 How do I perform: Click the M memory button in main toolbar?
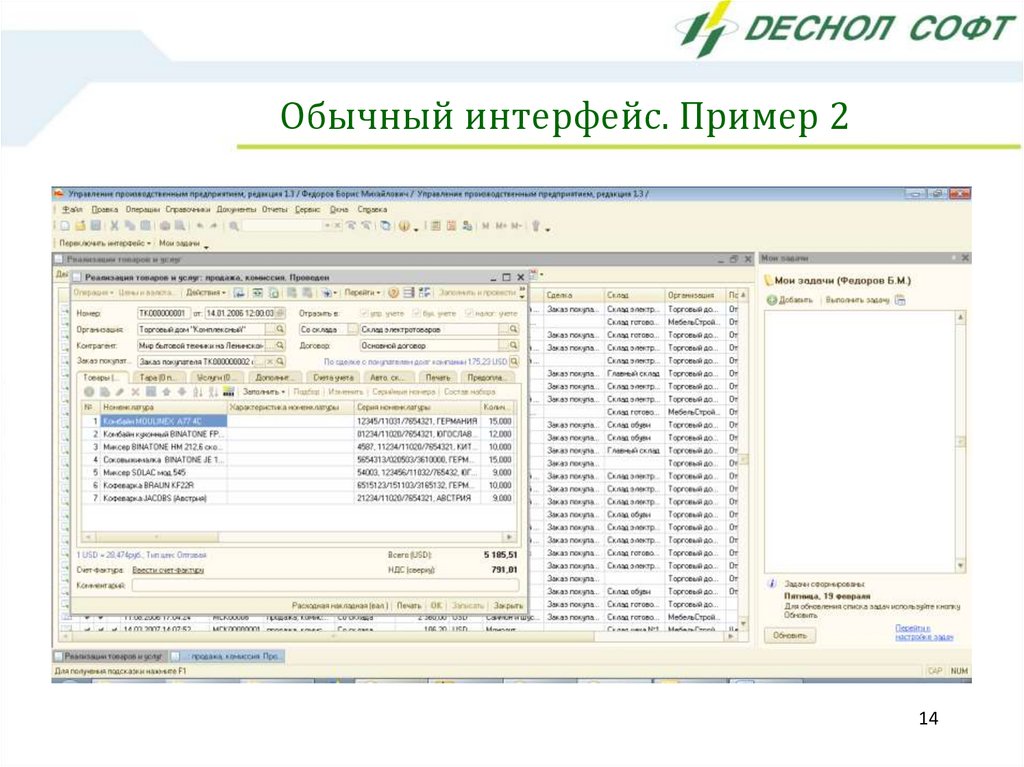pyautogui.click(x=485, y=226)
